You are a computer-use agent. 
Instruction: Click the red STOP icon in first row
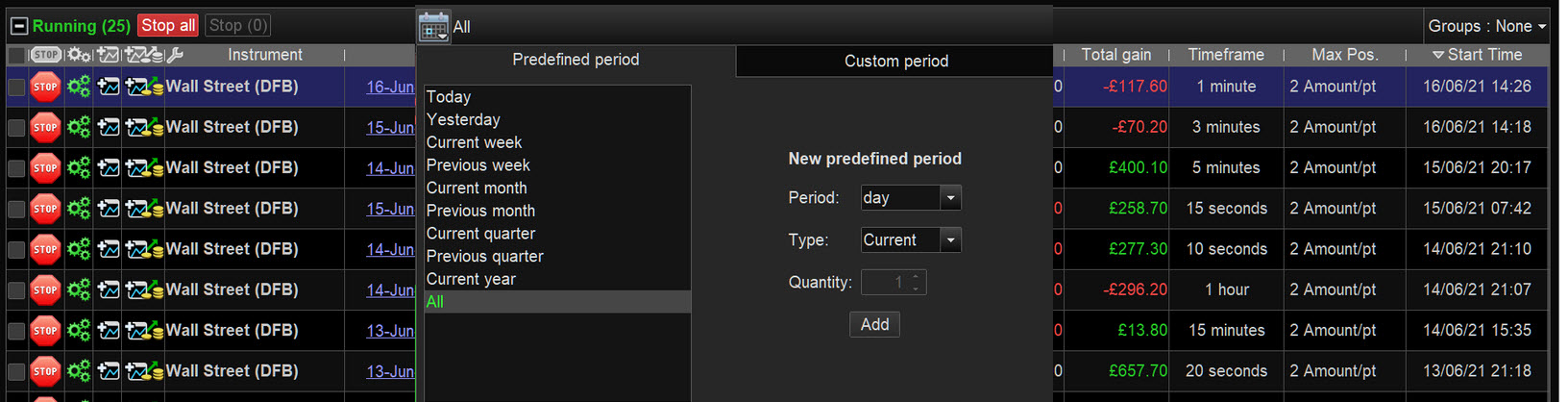tap(45, 87)
